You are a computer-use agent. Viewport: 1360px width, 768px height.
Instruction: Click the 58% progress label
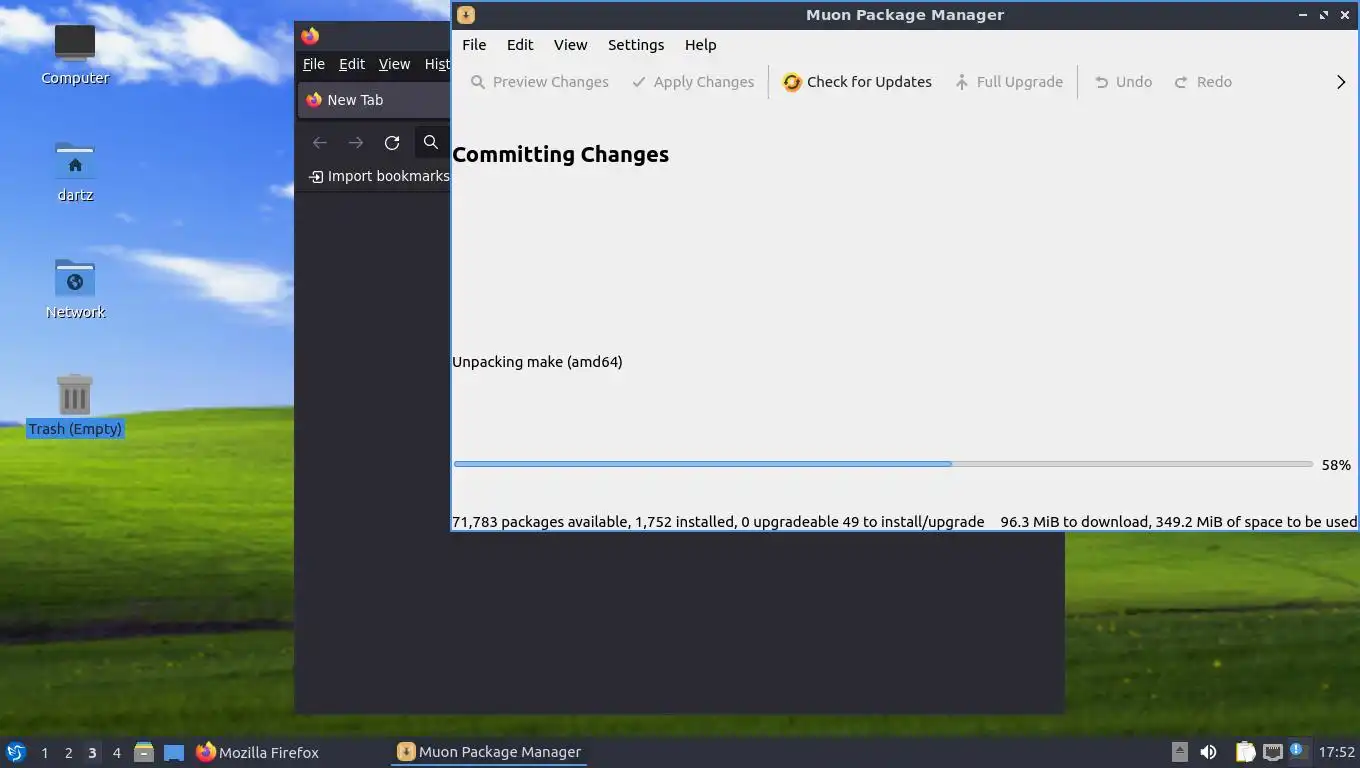tap(1336, 465)
